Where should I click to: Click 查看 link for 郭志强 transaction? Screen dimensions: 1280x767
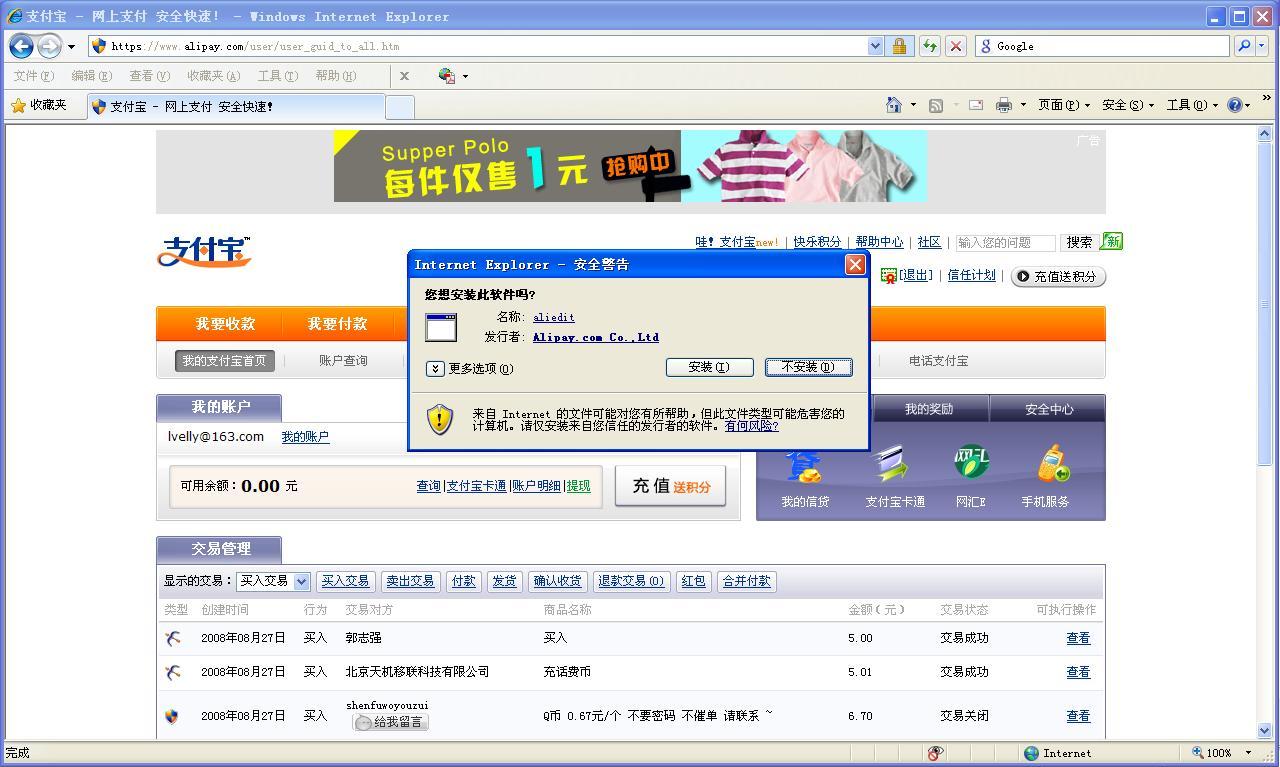1078,638
